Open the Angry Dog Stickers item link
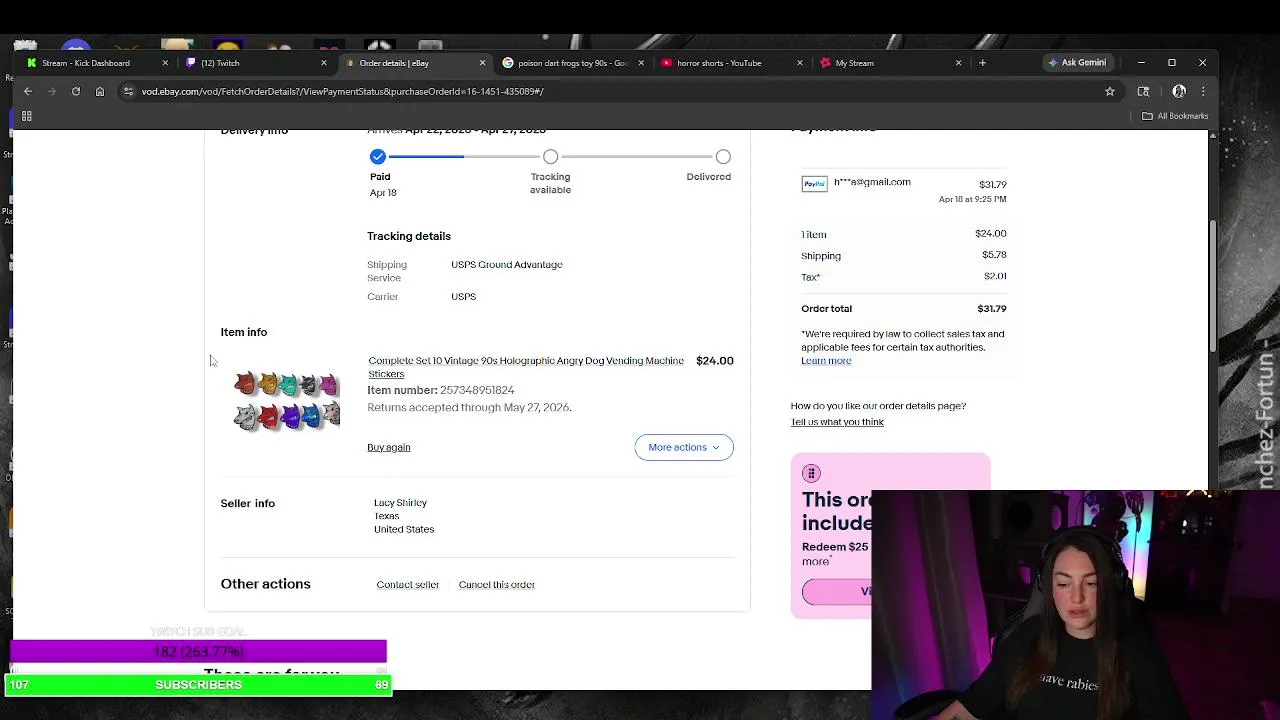This screenshot has height=720, width=1280. click(x=526, y=367)
